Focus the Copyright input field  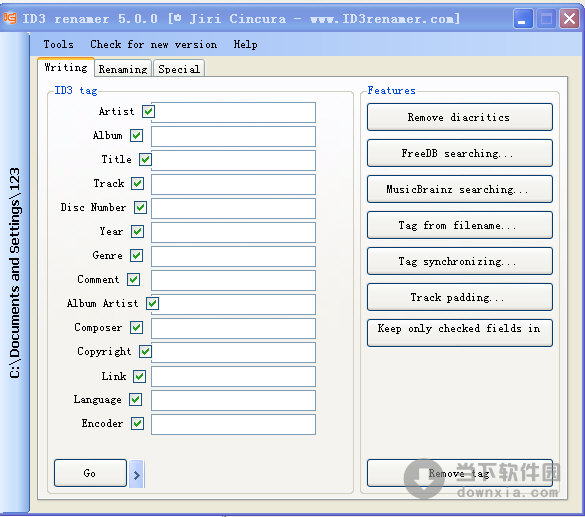tap(234, 352)
